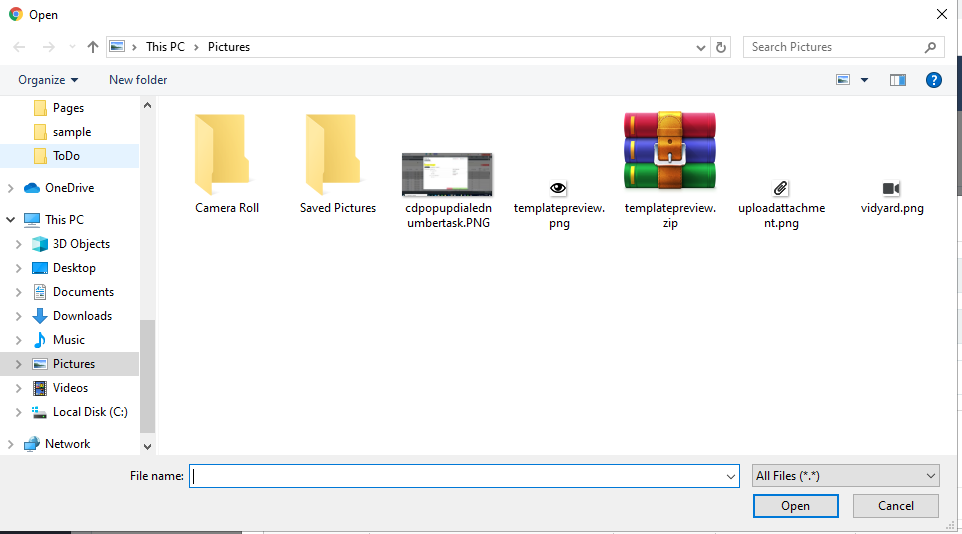Create a New folder
Image resolution: width=962 pixels, height=534 pixels.
tap(138, 80)
